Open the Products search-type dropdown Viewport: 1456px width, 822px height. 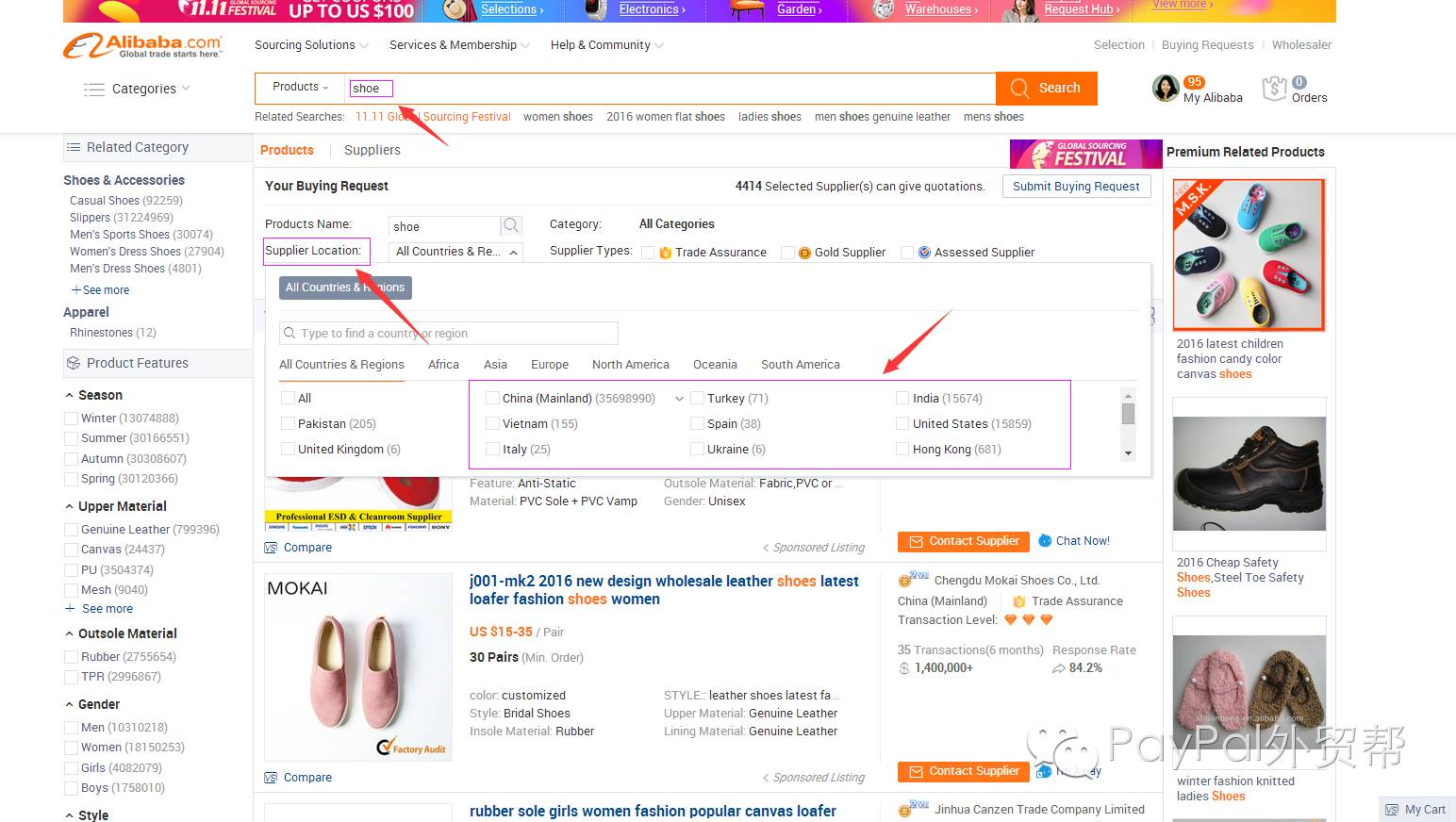coord(300,87)
